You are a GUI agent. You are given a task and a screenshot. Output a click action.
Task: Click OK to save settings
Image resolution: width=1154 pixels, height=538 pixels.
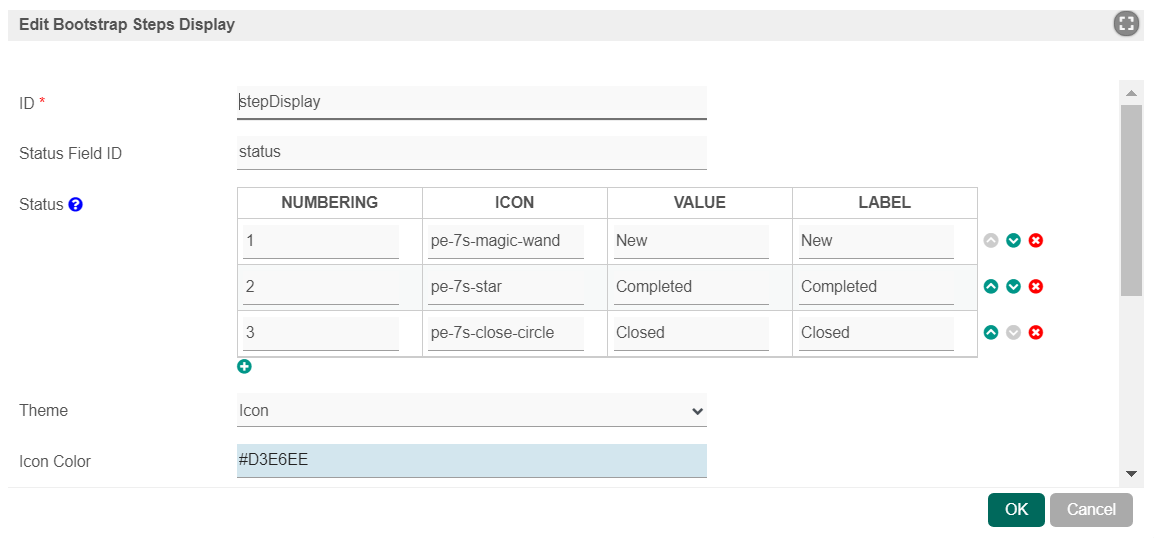pos(1016,510)
